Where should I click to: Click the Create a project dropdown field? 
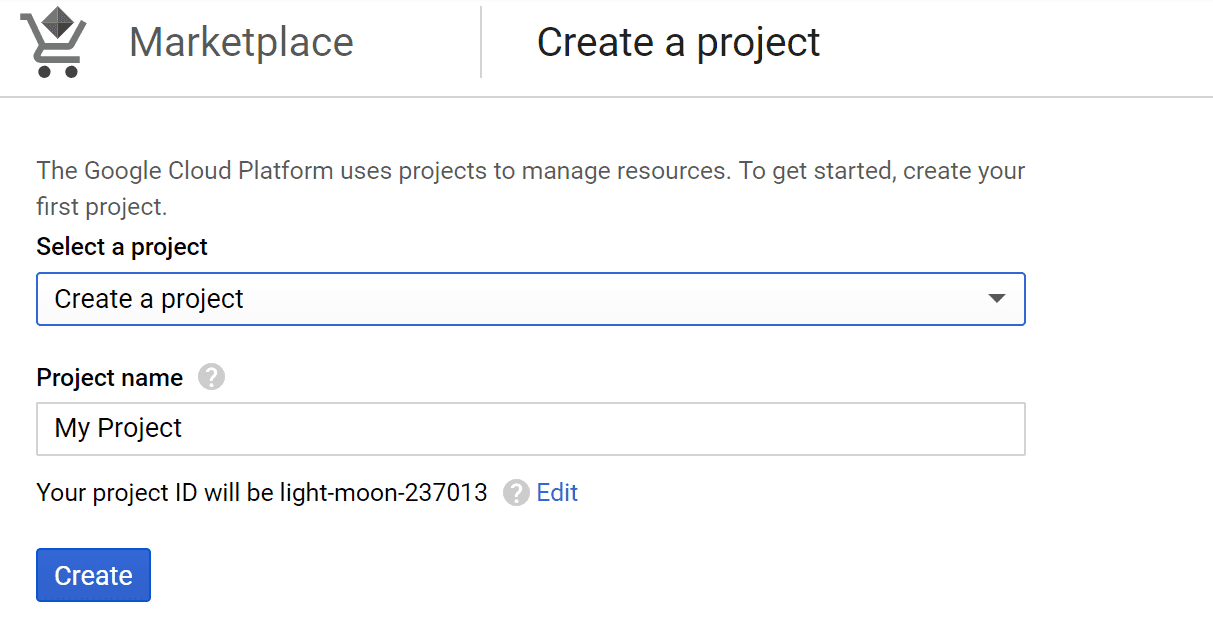pos(530,298)
